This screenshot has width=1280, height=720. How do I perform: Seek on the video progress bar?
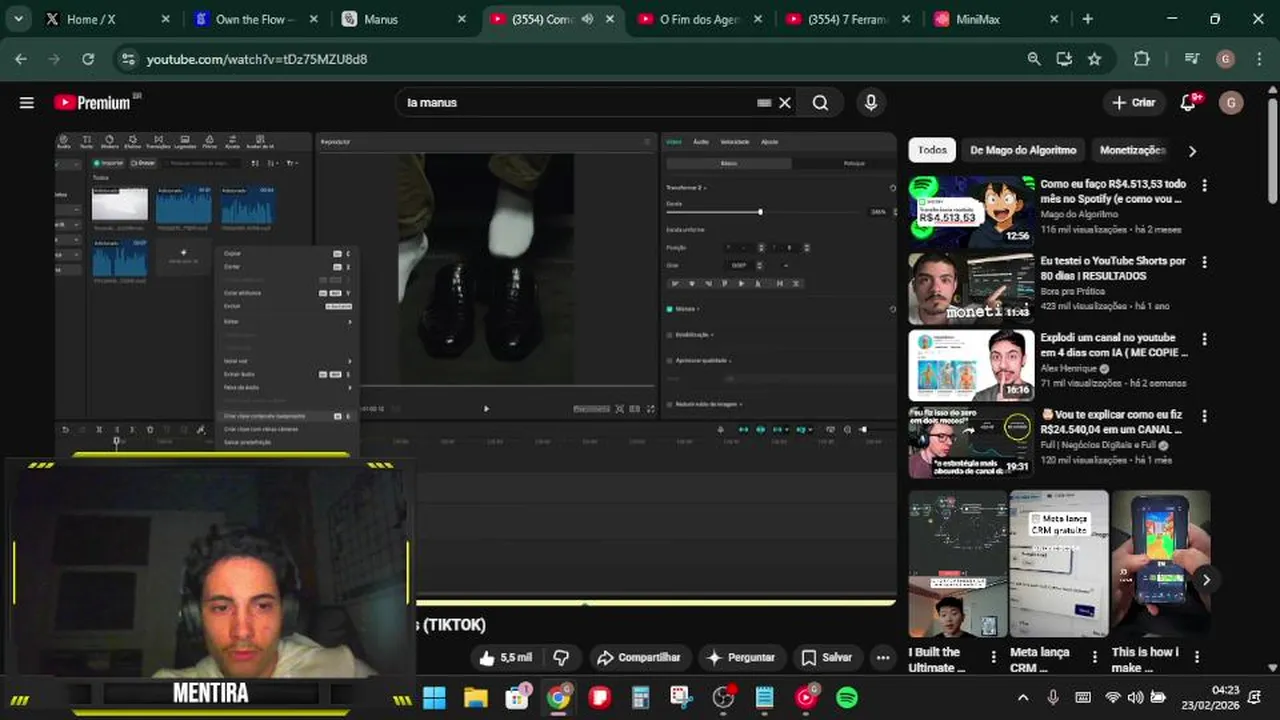656,603
